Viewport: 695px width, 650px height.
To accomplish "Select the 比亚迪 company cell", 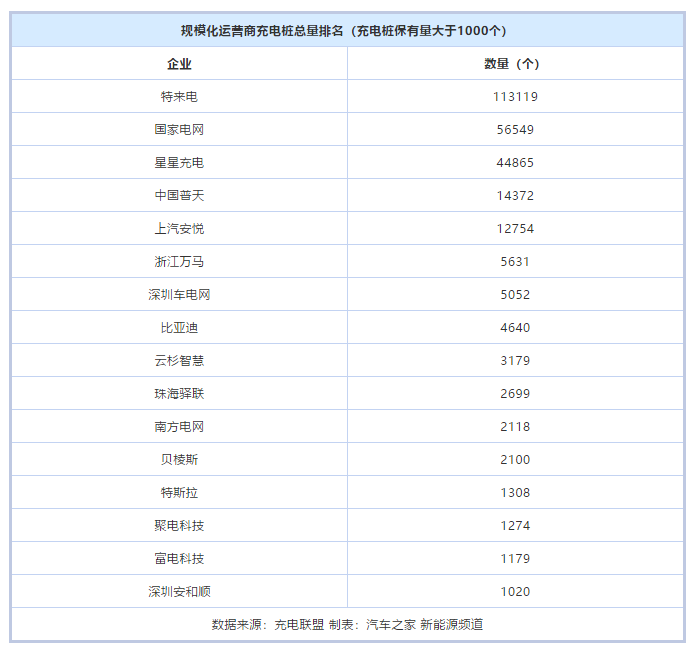I will click(x=179, y=328).
